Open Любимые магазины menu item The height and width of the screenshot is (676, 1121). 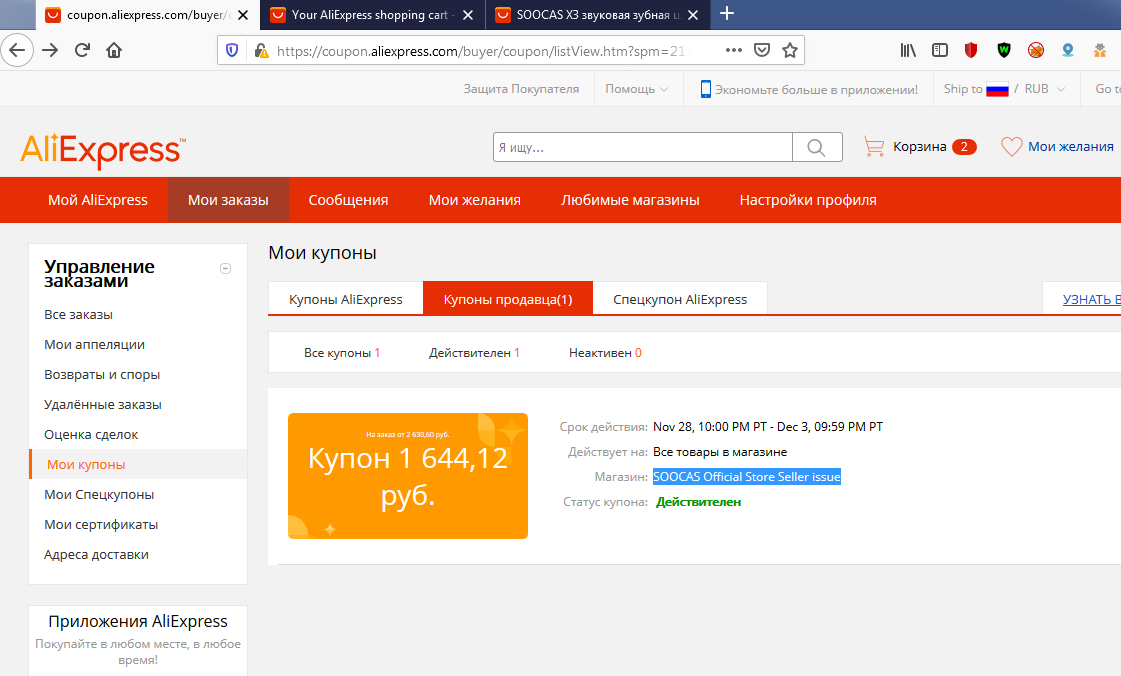click(630, 200)
